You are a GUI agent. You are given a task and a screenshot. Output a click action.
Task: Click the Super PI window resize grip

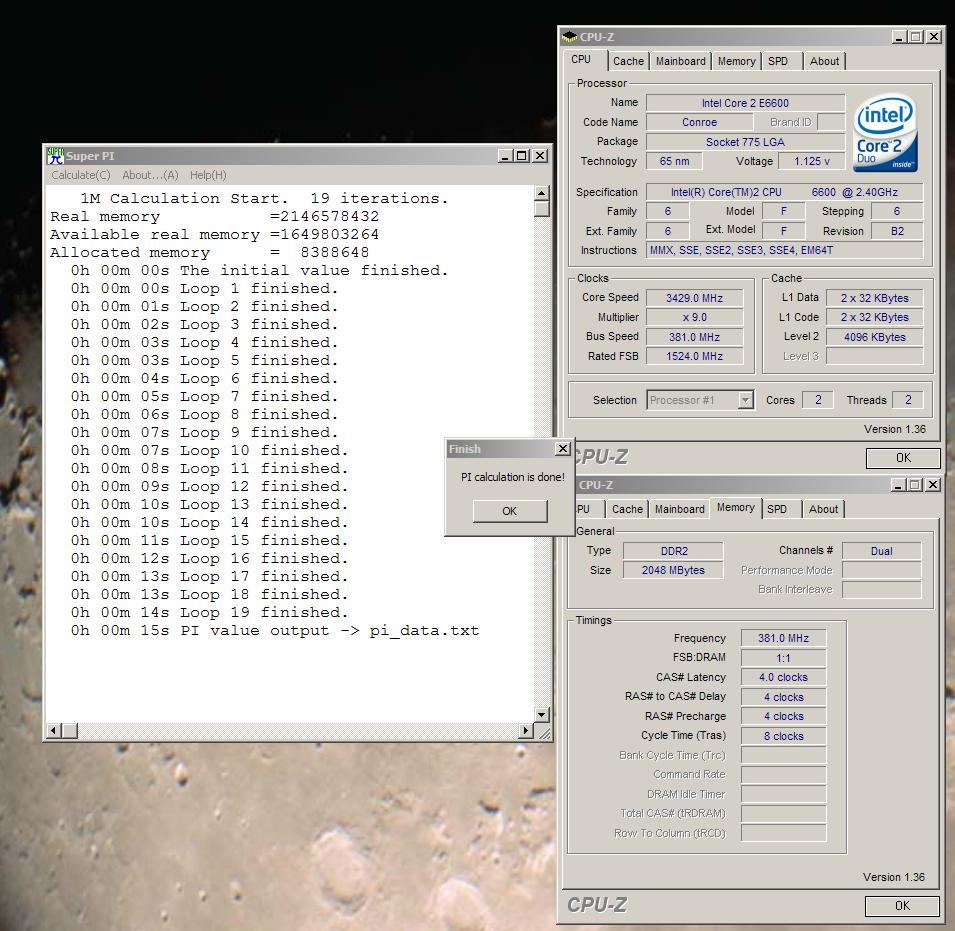click(x=544, y=732)
